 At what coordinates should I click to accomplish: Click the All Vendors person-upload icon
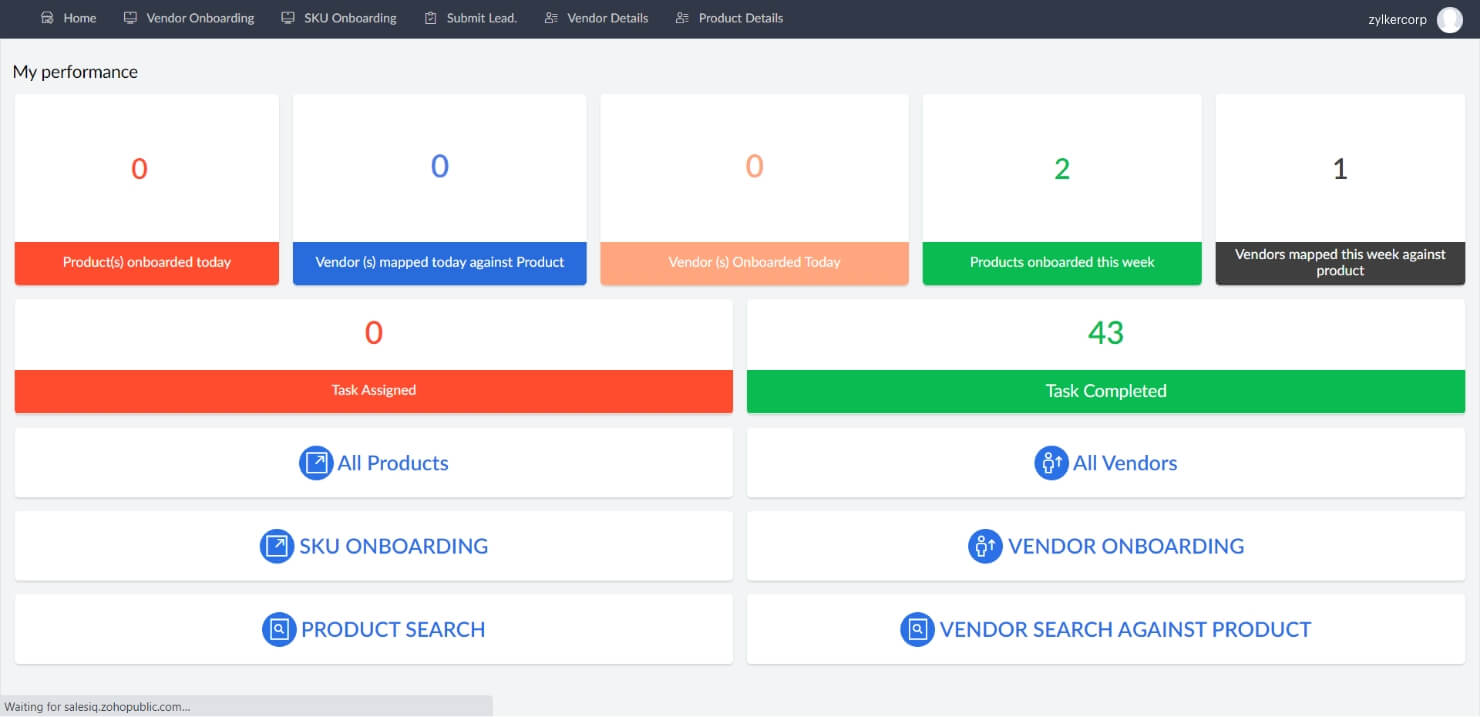point(1049,462)
